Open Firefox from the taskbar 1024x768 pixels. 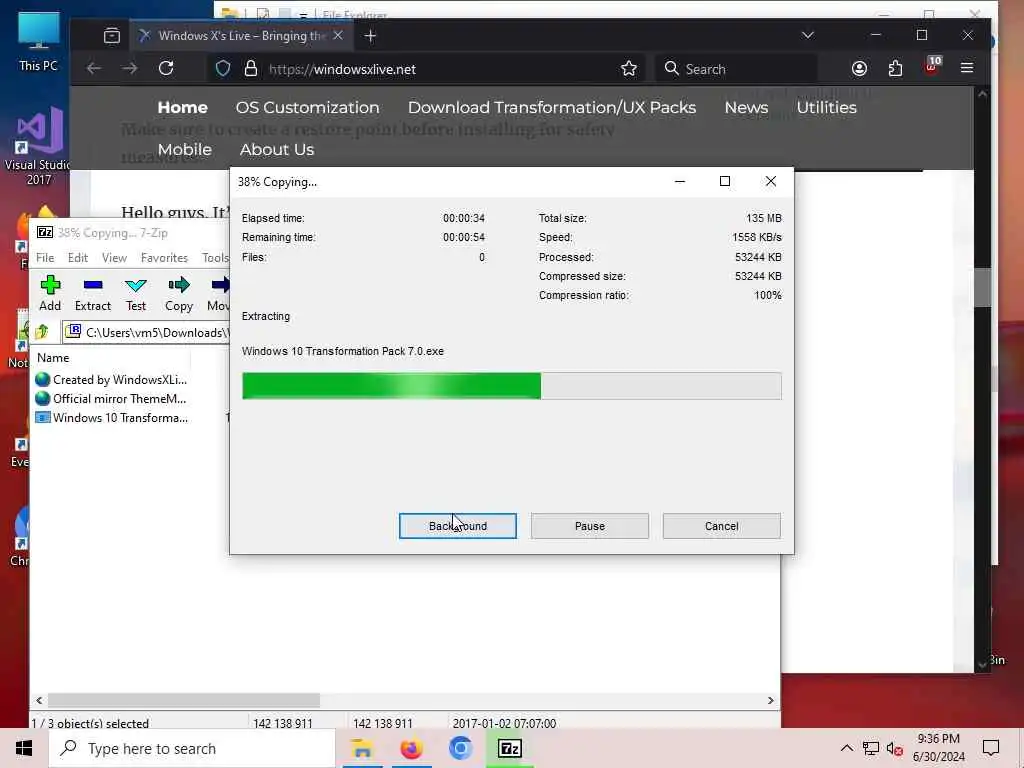tap(411, 748)
